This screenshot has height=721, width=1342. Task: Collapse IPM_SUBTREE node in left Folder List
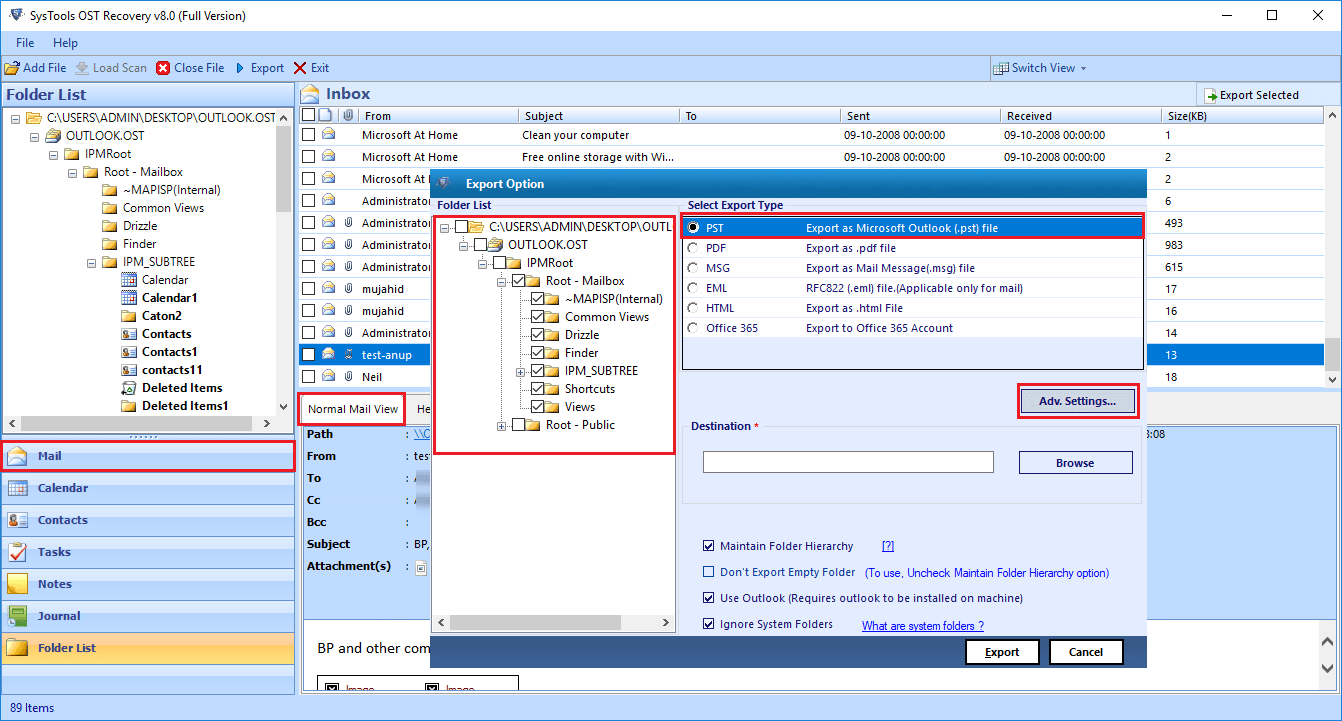click(91, 262)
